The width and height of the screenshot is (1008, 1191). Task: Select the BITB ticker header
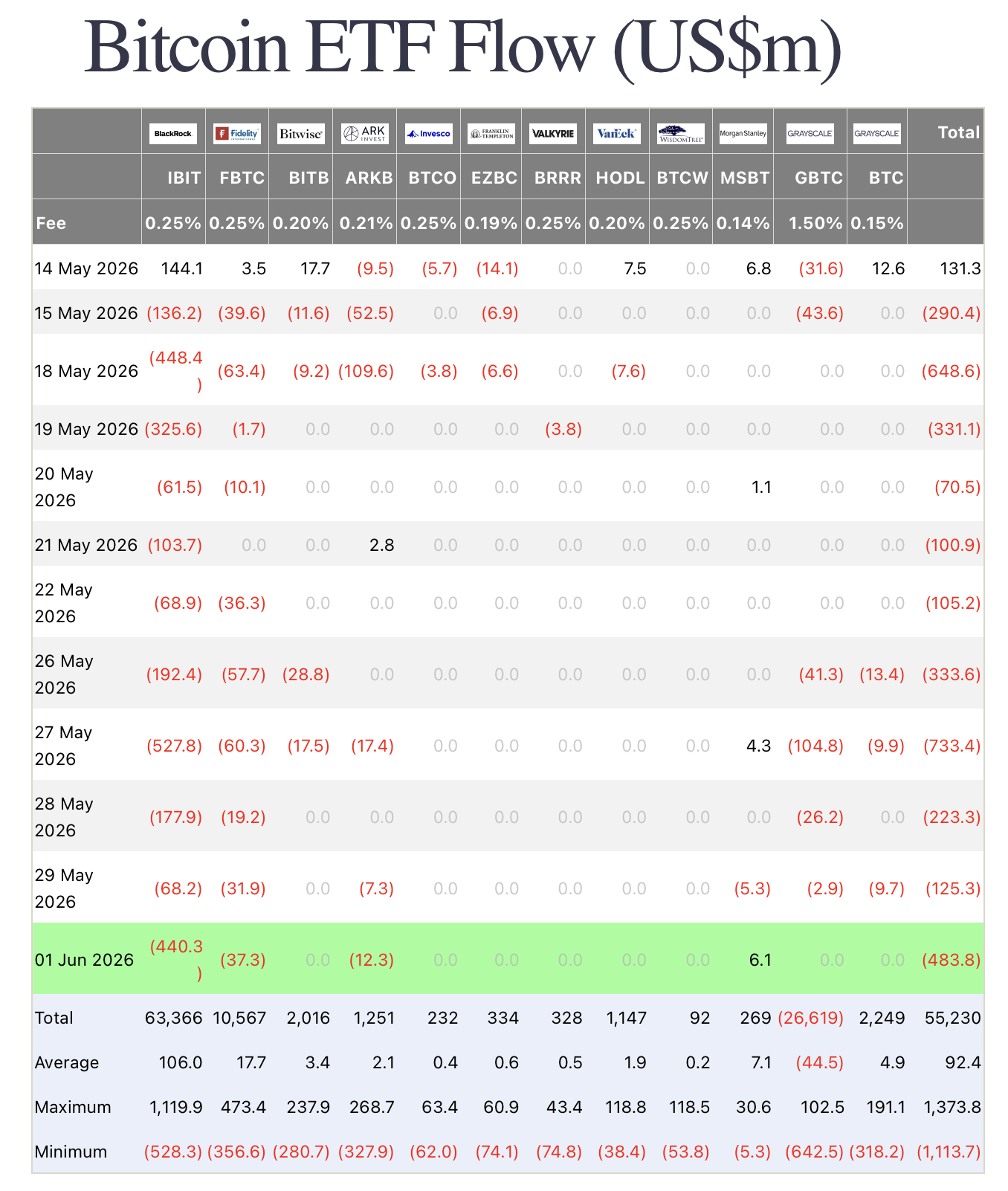coord(308,178)
